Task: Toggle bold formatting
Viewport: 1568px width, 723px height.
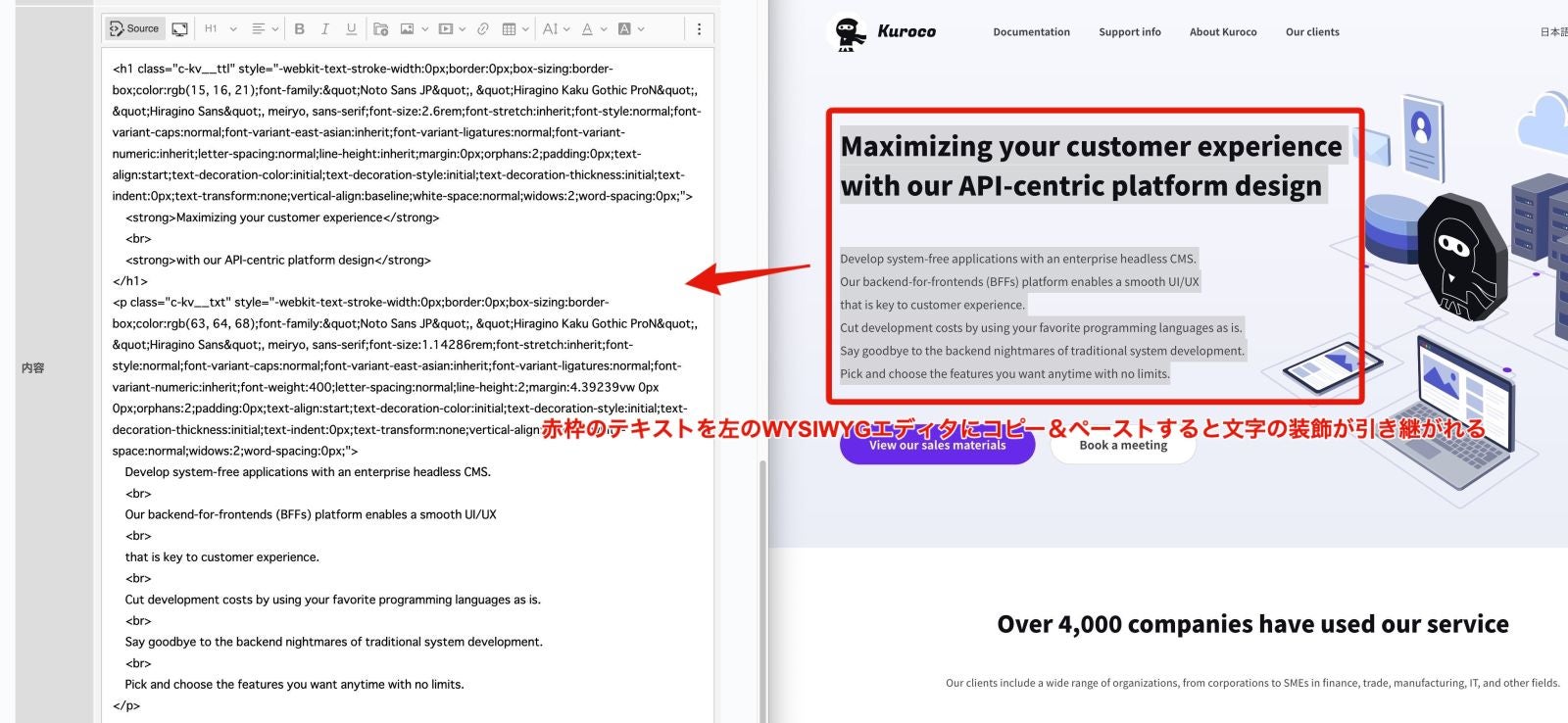Action: point(300,28)
